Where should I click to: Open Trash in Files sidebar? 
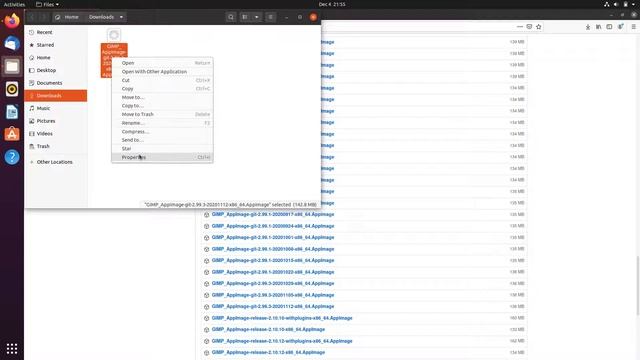[x=56, y=146]
